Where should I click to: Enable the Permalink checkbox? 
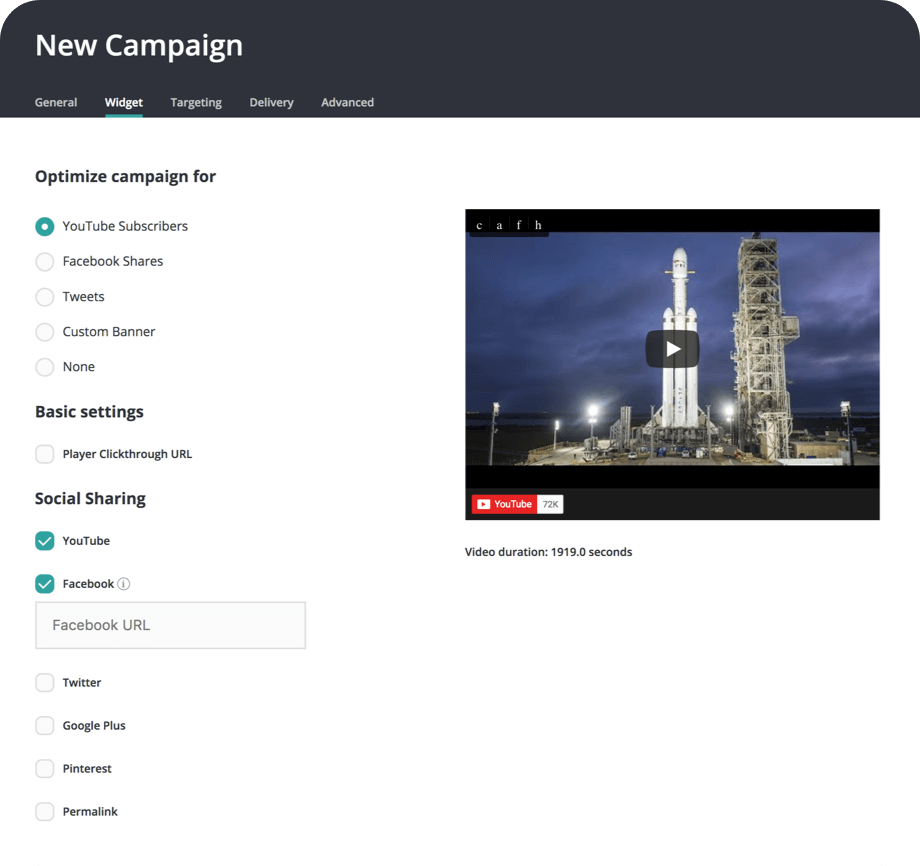pyautogui.click(x=45, y=812)
